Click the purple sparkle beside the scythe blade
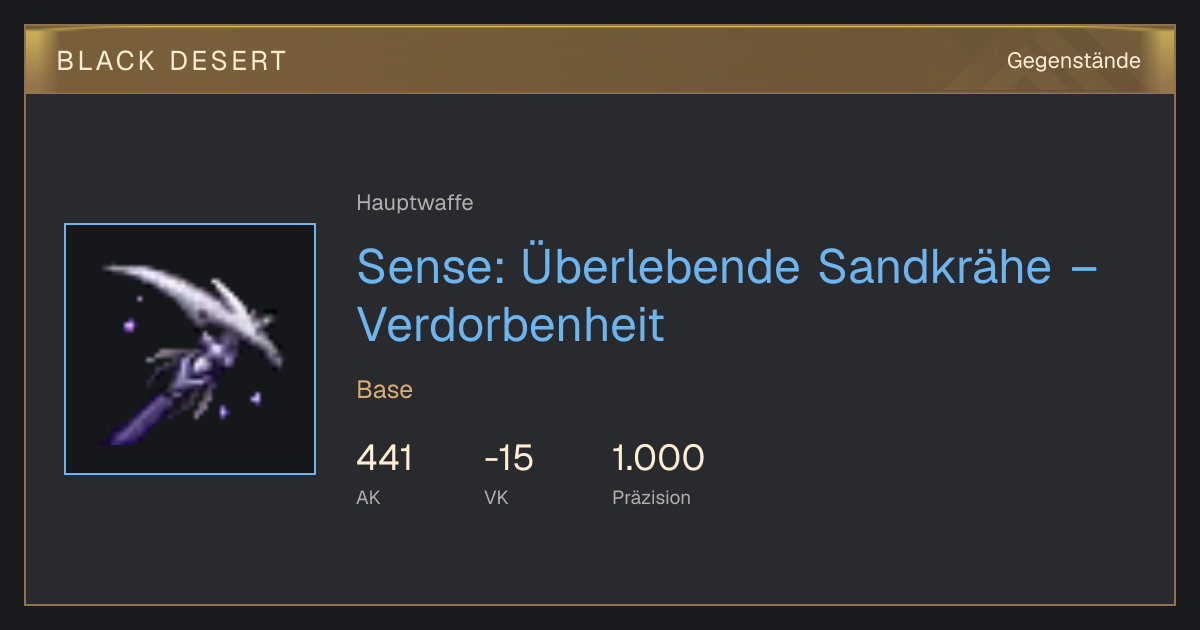The height and width of the screenshot is (630, 1200). tap(129, 324)
